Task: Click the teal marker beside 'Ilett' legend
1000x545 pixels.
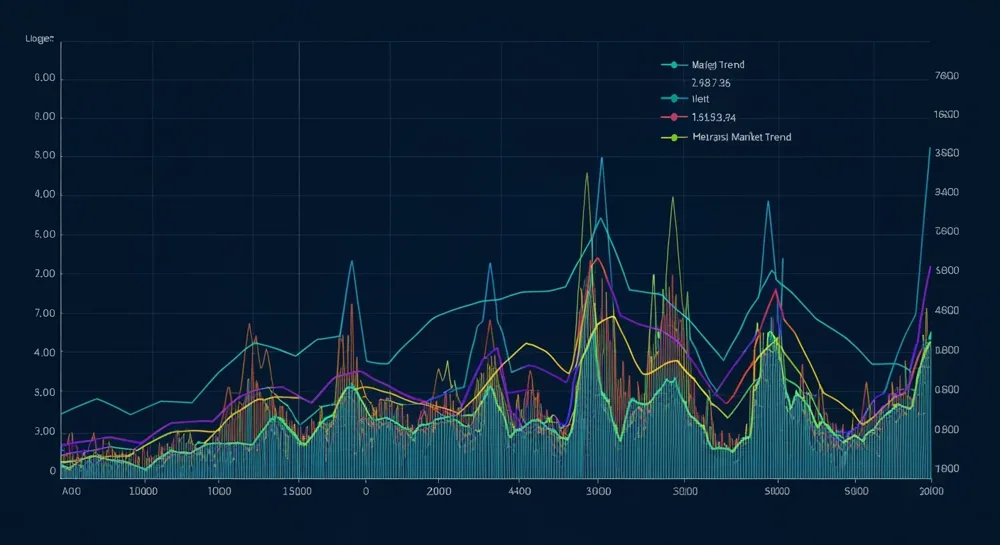Action: pyautogui.click(x=674, y=99)
